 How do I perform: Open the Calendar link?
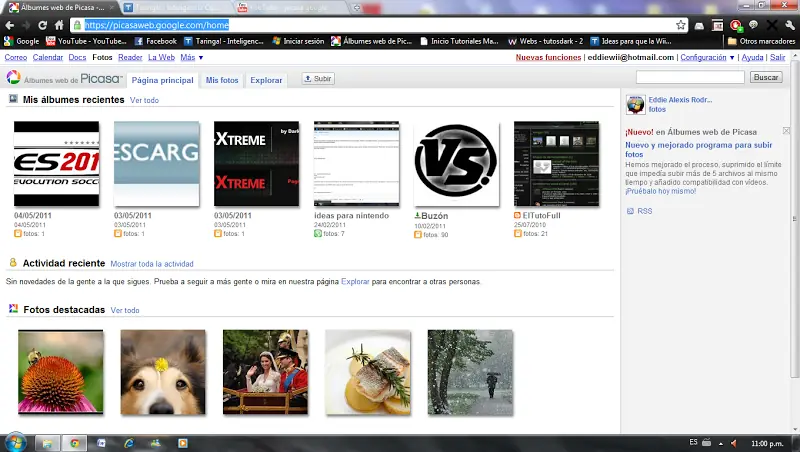coord(48,58)
